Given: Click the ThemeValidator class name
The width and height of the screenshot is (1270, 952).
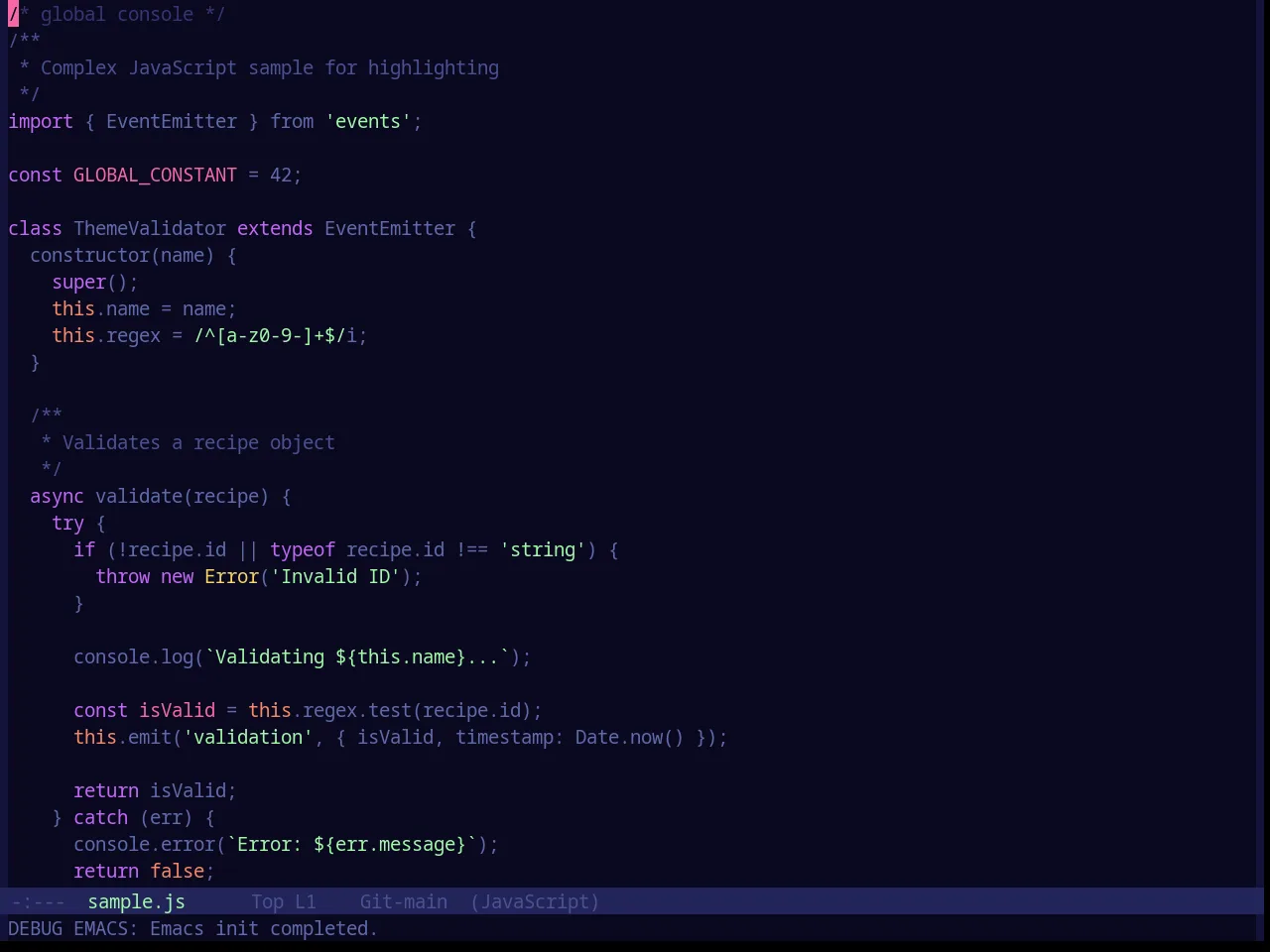Looking at the screenshot, I should coord(150,228).
